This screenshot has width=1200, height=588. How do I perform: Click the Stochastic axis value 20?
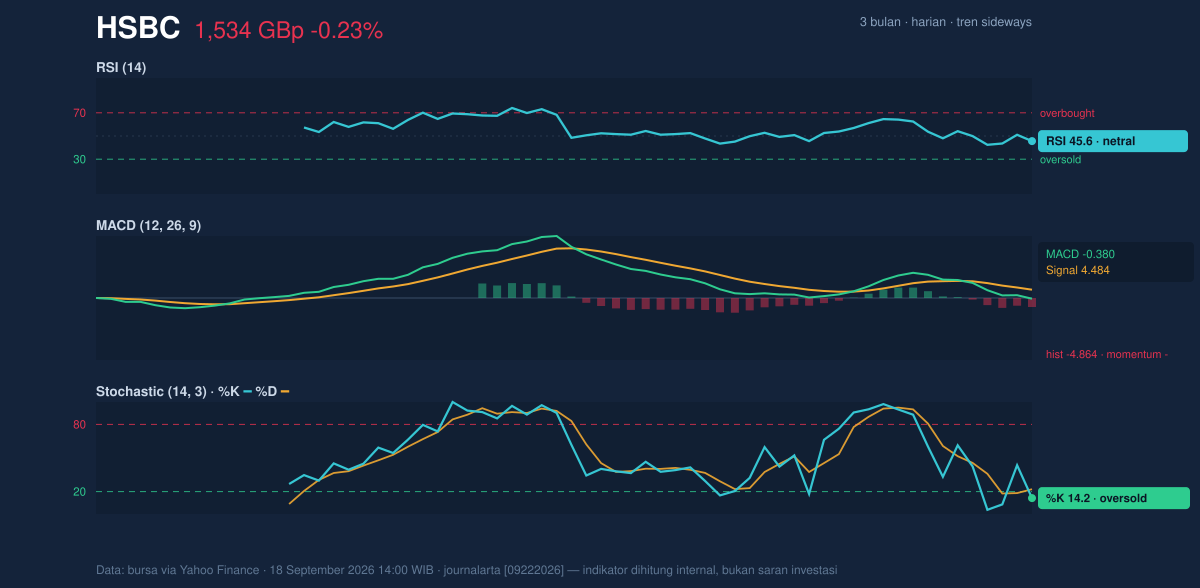79,492
